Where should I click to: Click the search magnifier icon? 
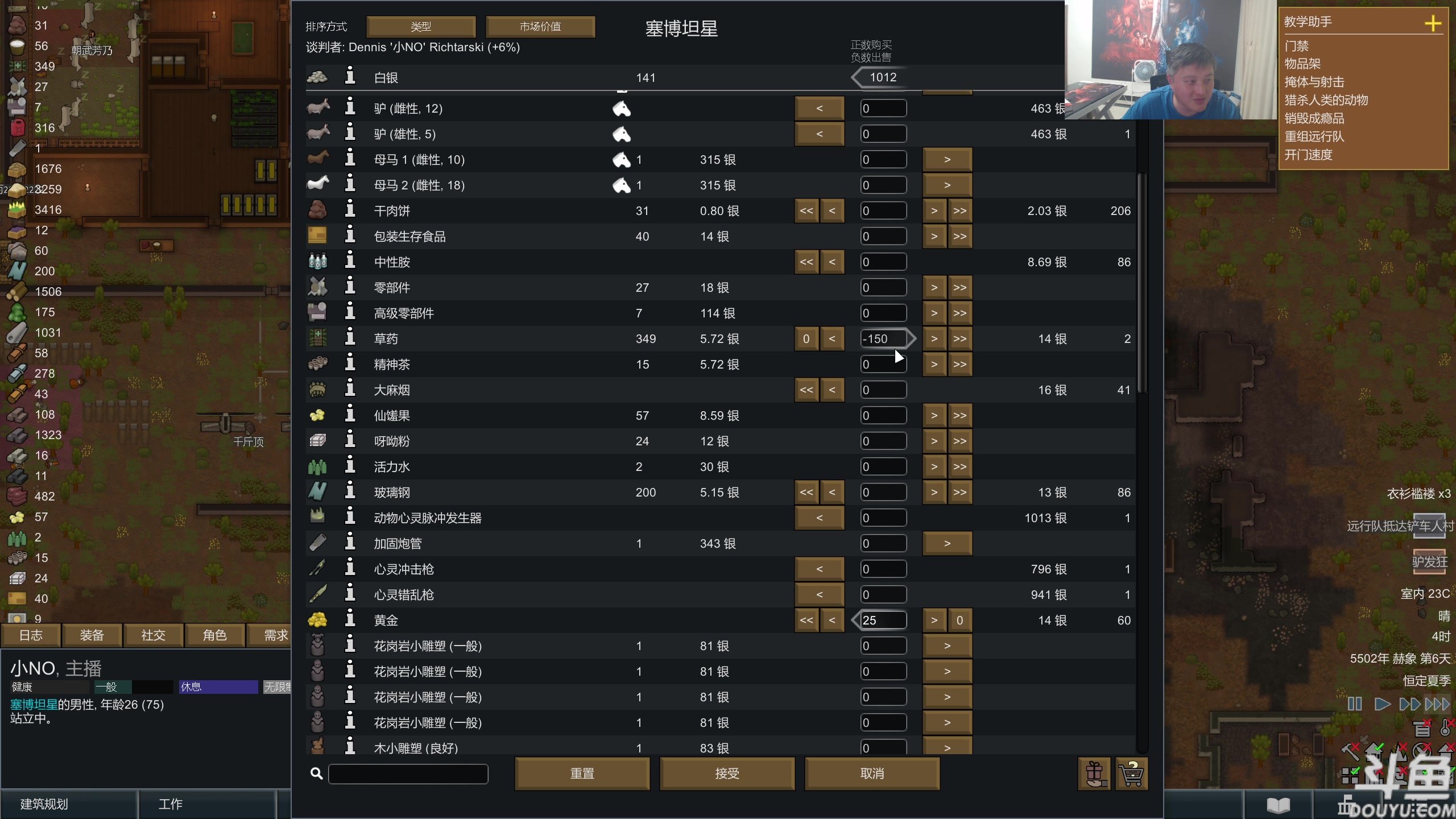pos(316,773)
